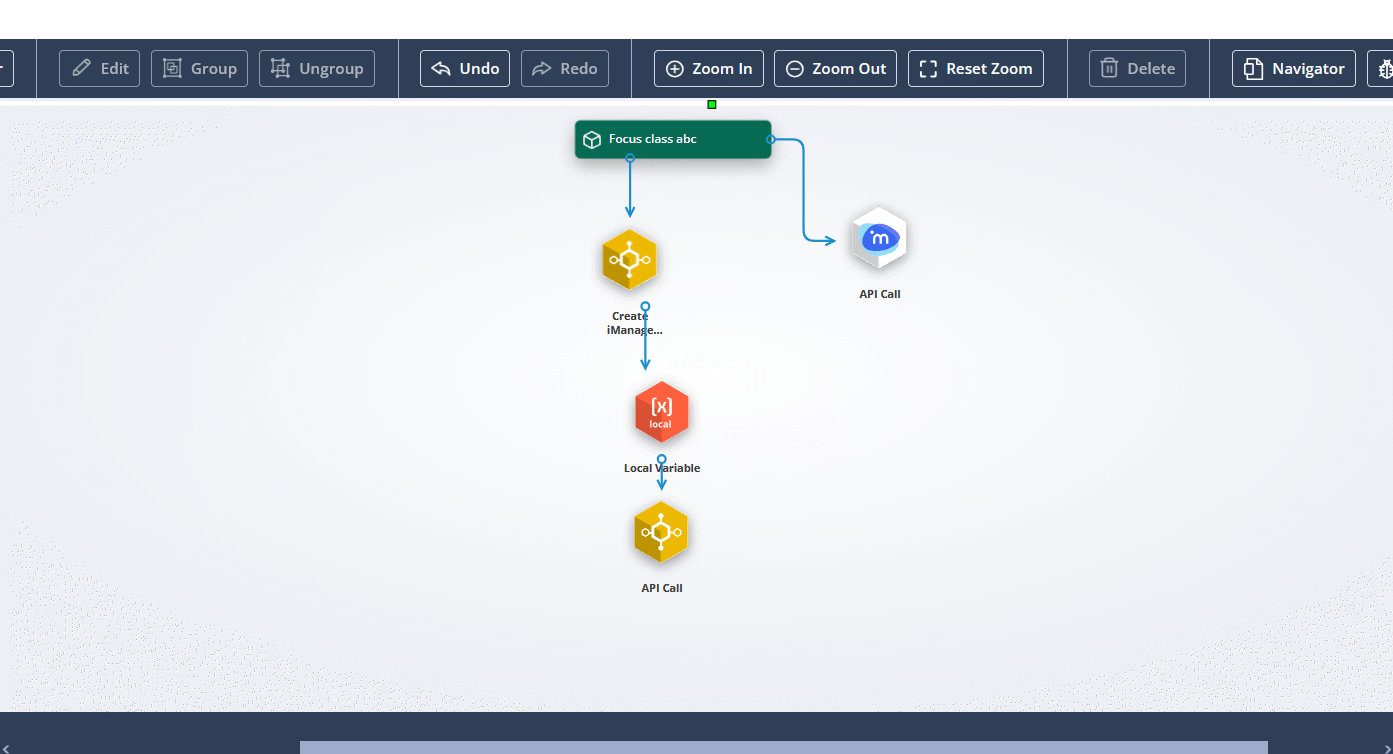
Task: Click the horizontal scrollbar thumb
Action: coord(784,747)
